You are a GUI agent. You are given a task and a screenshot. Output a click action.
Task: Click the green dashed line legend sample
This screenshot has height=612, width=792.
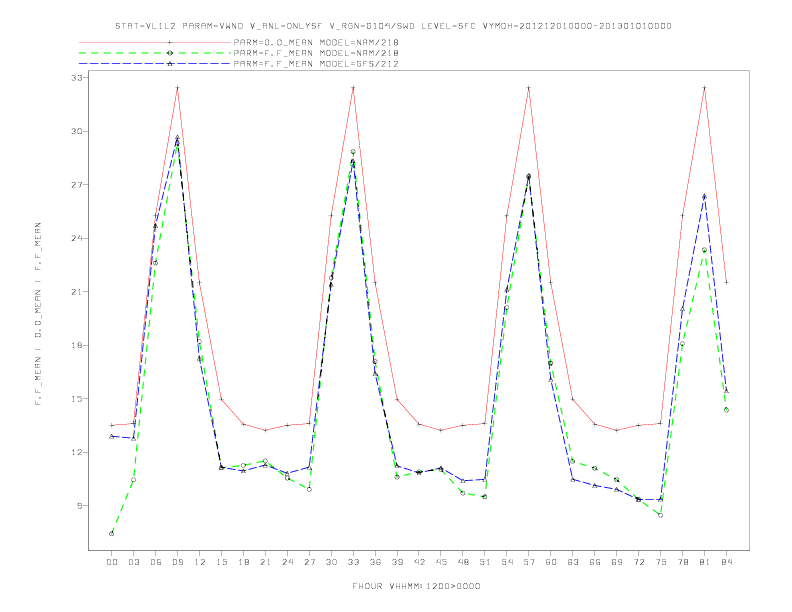155,53
